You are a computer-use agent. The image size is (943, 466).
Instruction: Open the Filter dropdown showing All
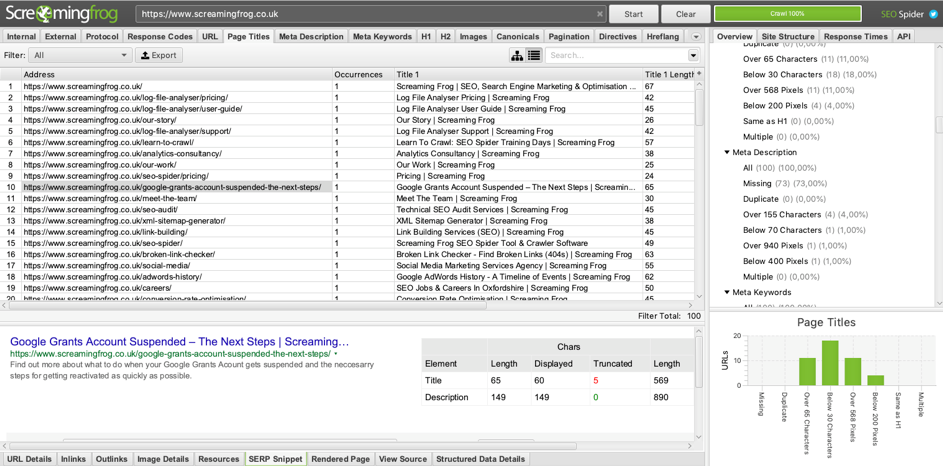tap(81, 55)
